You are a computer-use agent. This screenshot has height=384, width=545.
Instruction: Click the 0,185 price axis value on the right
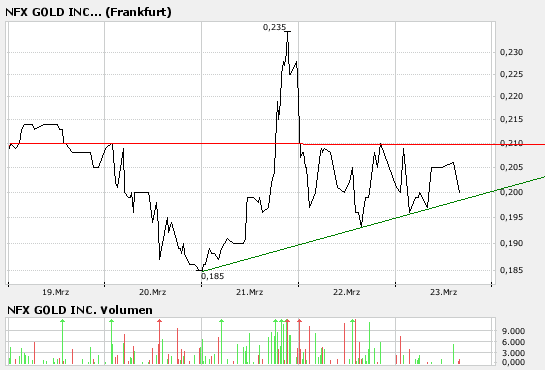[x=511, y=270]
